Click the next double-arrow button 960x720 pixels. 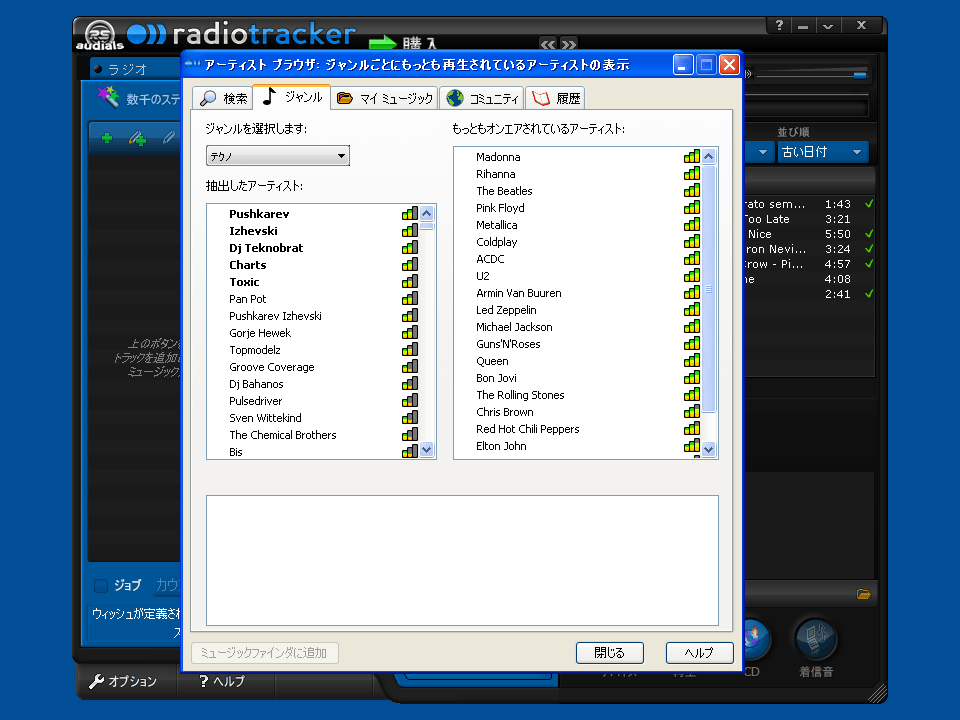(569, 44)
